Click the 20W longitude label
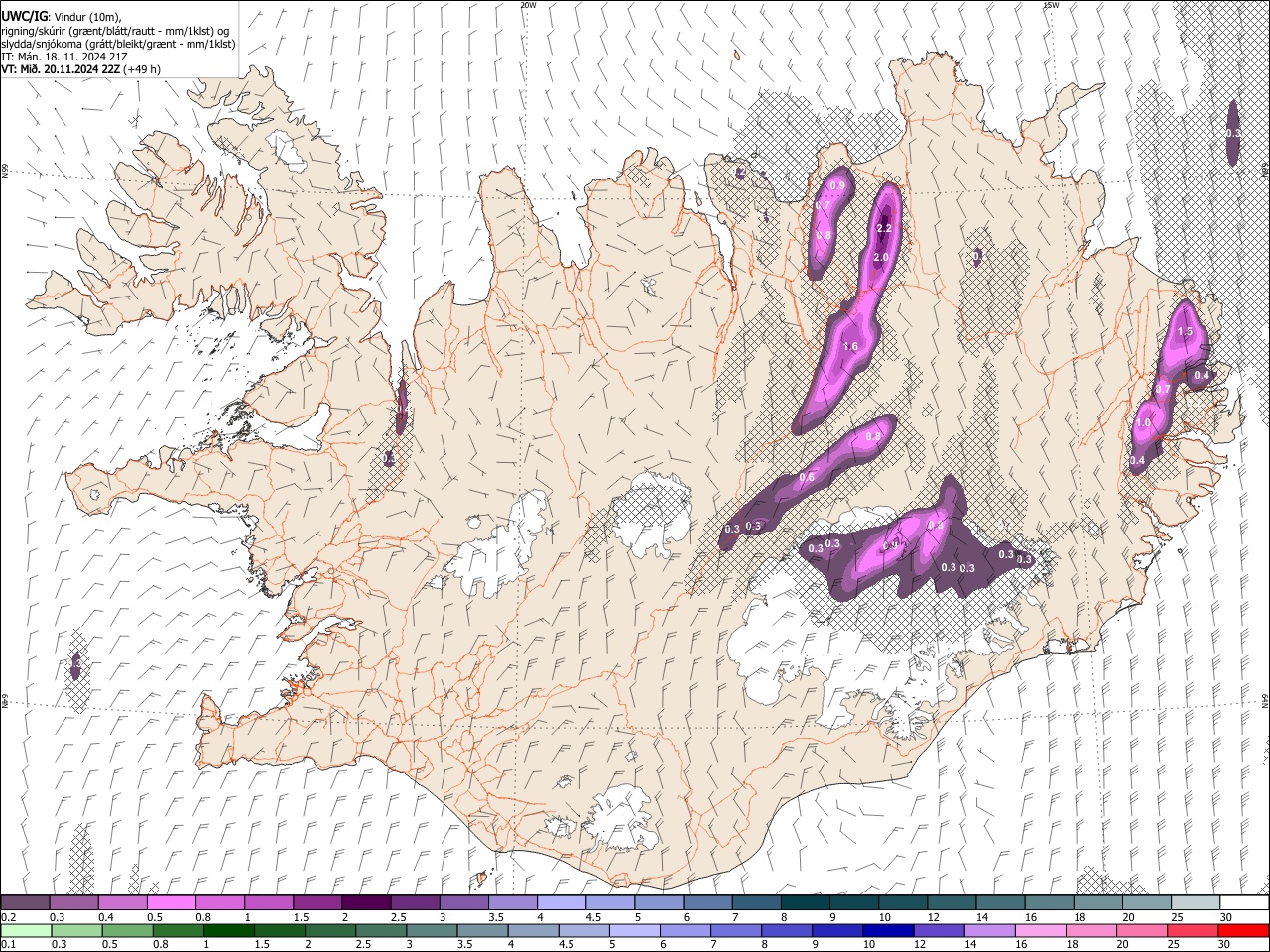The height and width of the screenshot is (952, 1270). click(528, 5)
